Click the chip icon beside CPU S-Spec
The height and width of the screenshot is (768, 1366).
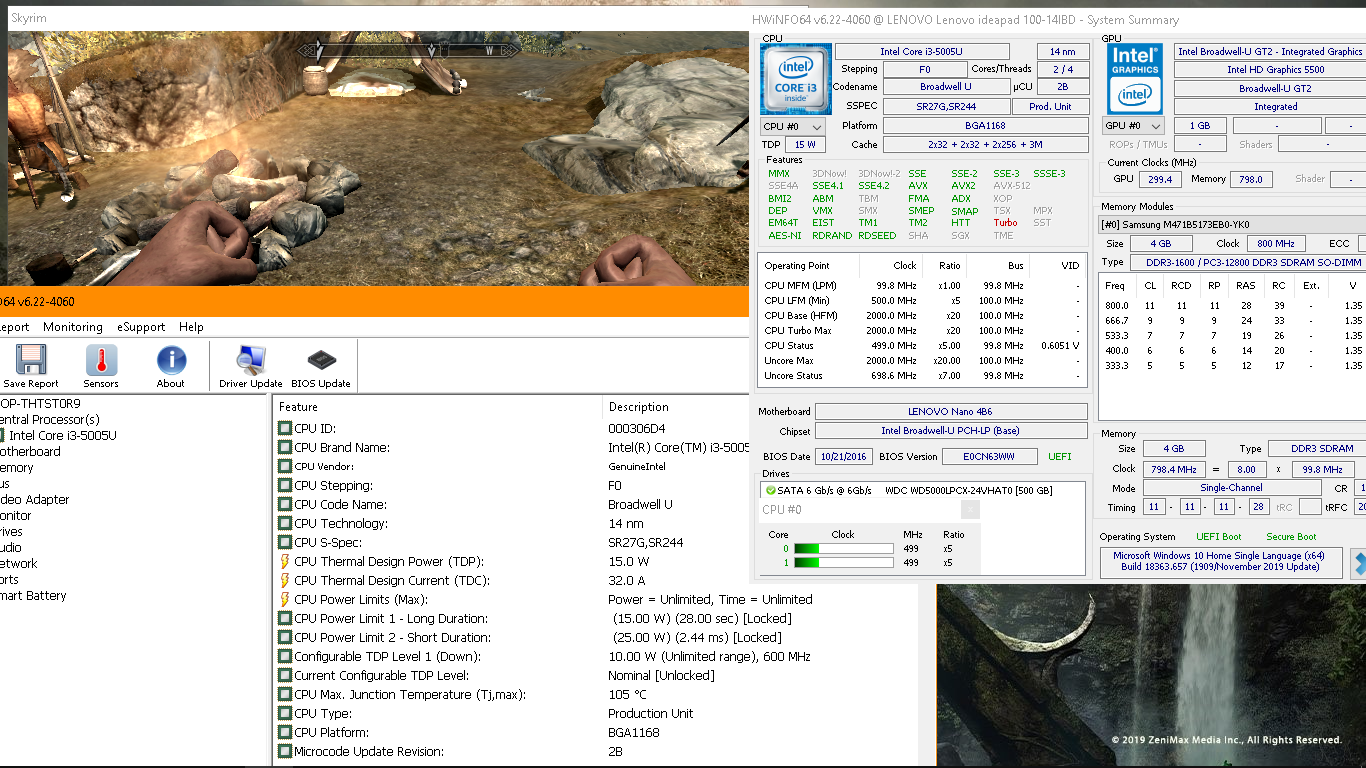pos(285,543)
